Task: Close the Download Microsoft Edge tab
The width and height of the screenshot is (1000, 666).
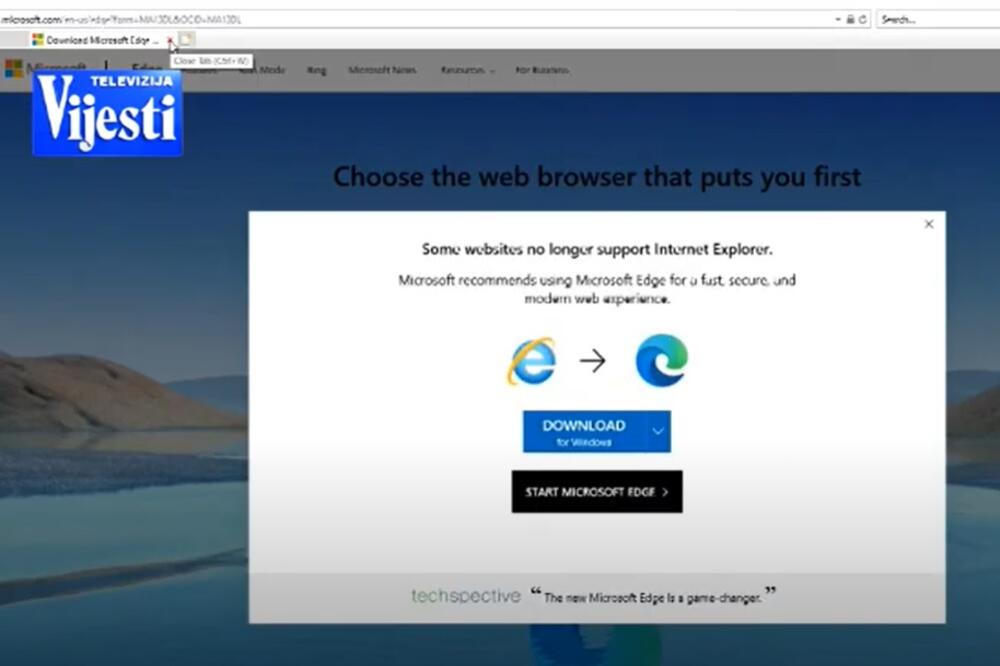Action: (x=170, y=40)
